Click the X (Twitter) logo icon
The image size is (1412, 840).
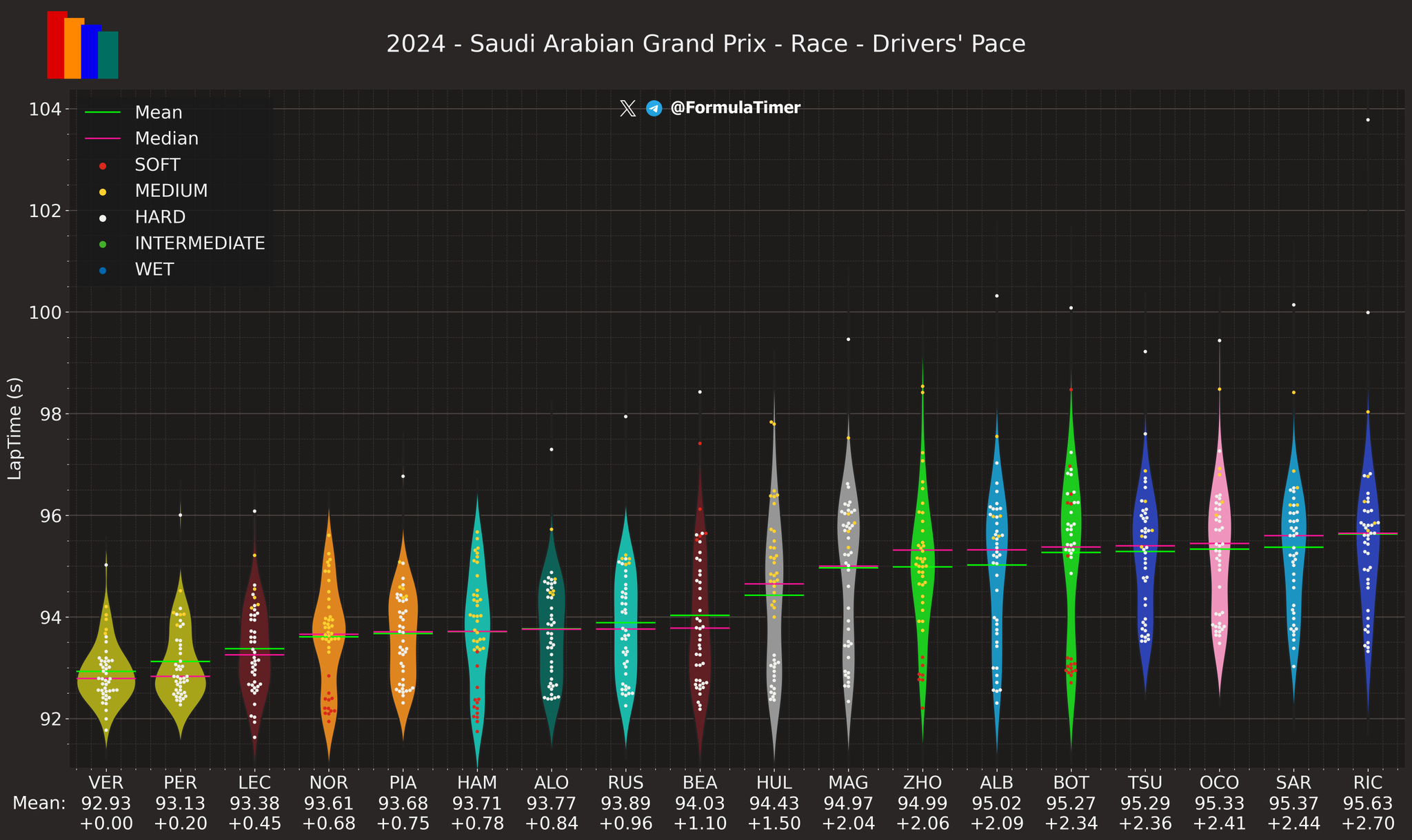click(x=627, y=108)
